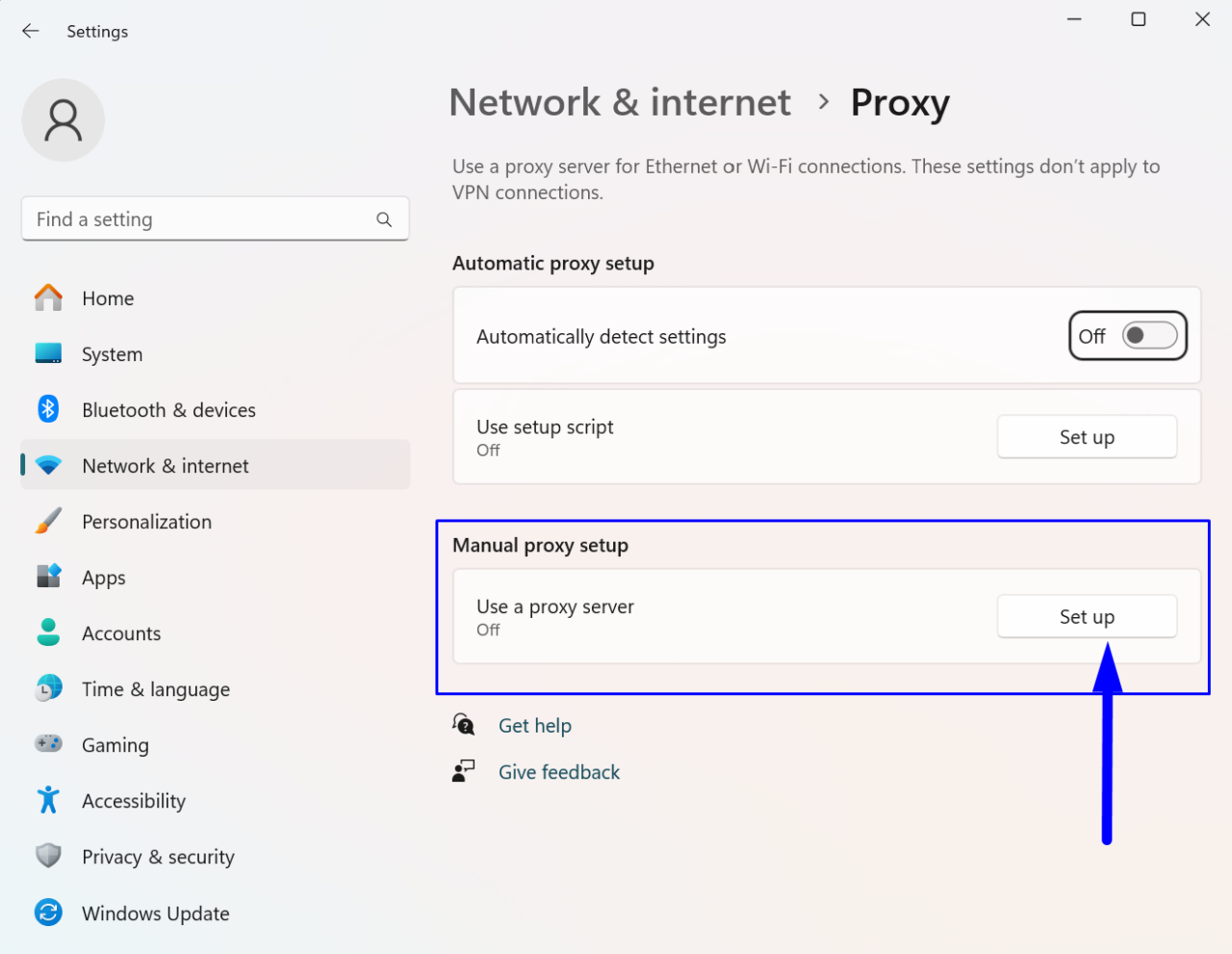This screenshot has height=954, width=1232.
Task: Open Time & language settings
Action: 156,688
